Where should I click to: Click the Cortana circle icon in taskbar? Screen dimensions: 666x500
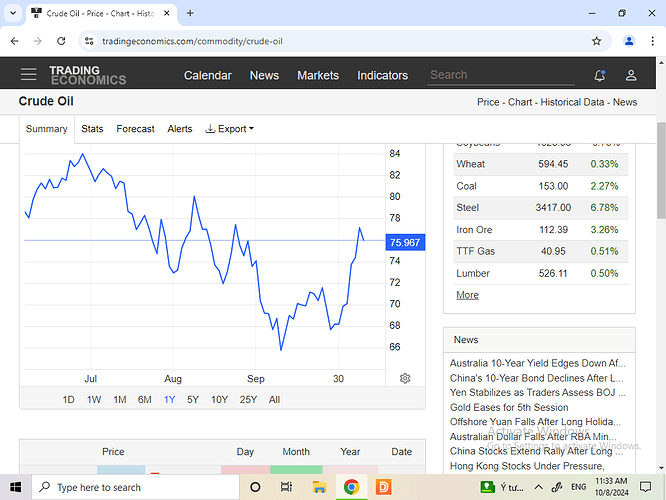(255, 487)
